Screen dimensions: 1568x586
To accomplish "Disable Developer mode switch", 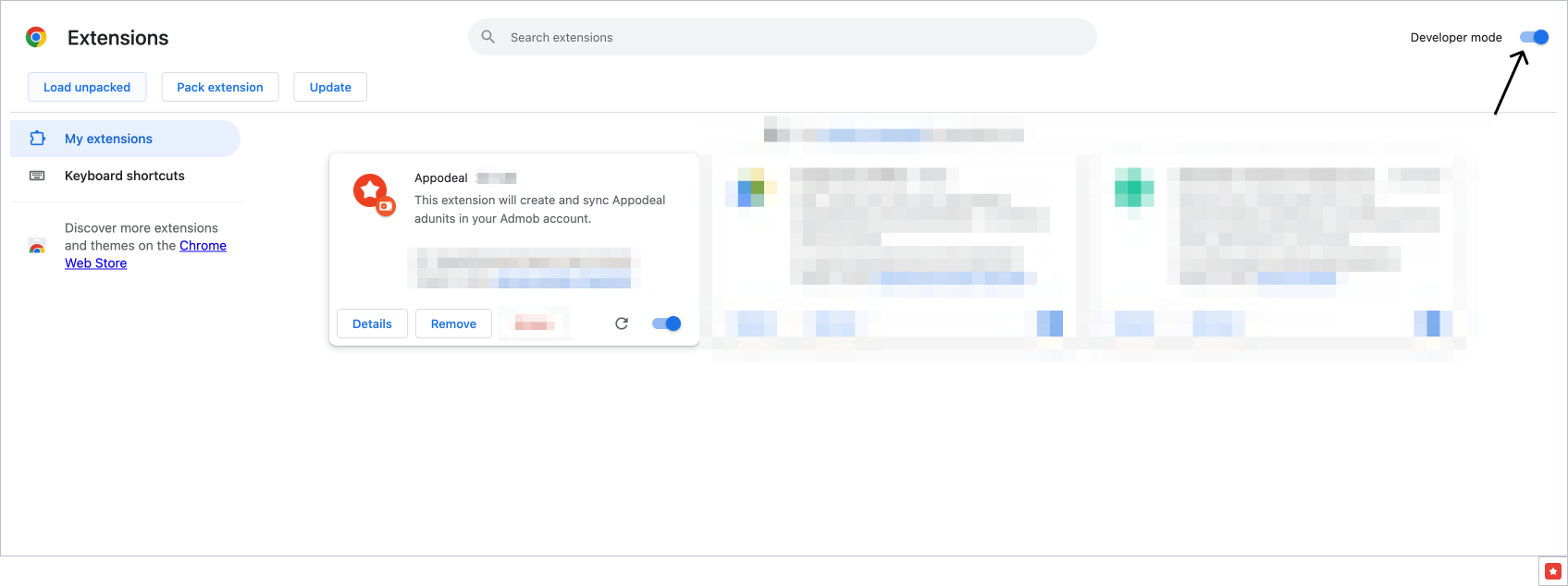I will point(1534,37).
